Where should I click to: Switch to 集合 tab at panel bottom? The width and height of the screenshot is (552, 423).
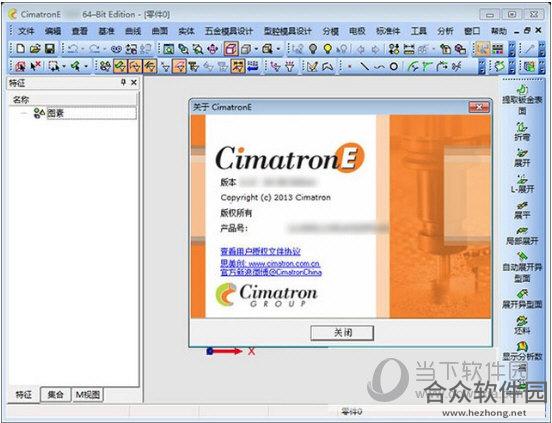55,395
